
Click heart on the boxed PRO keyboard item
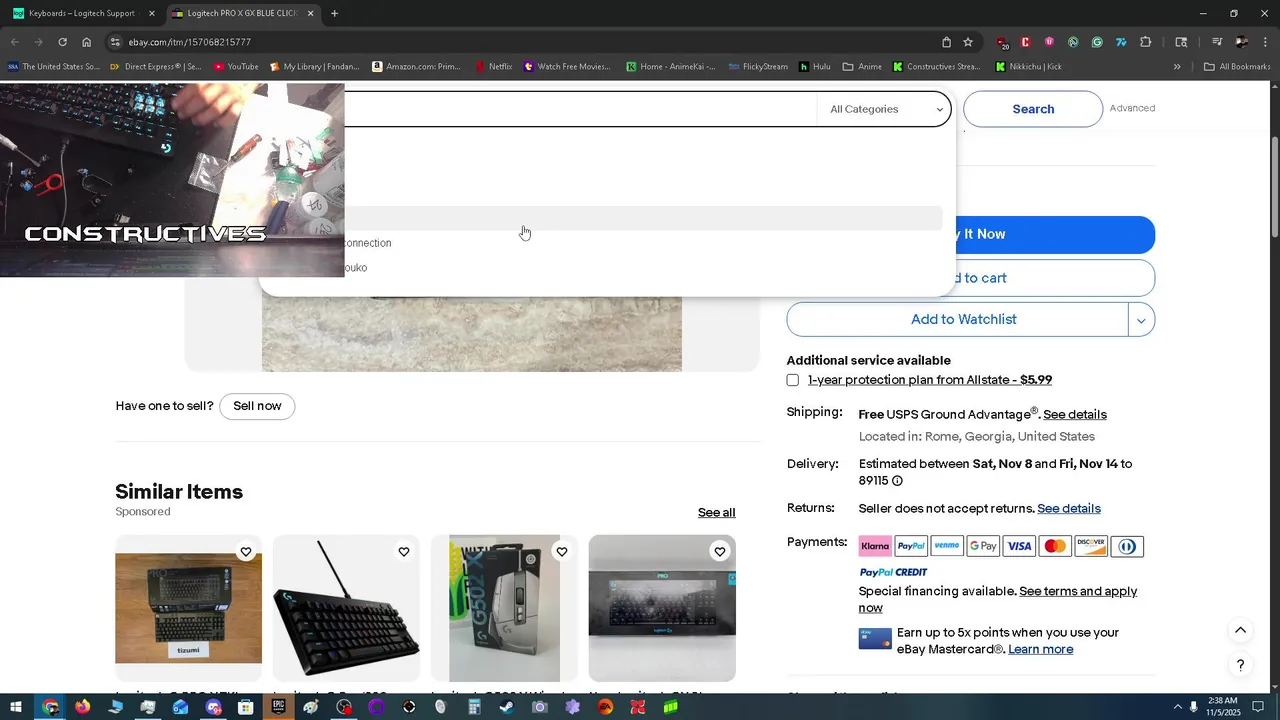pos(719,552)
